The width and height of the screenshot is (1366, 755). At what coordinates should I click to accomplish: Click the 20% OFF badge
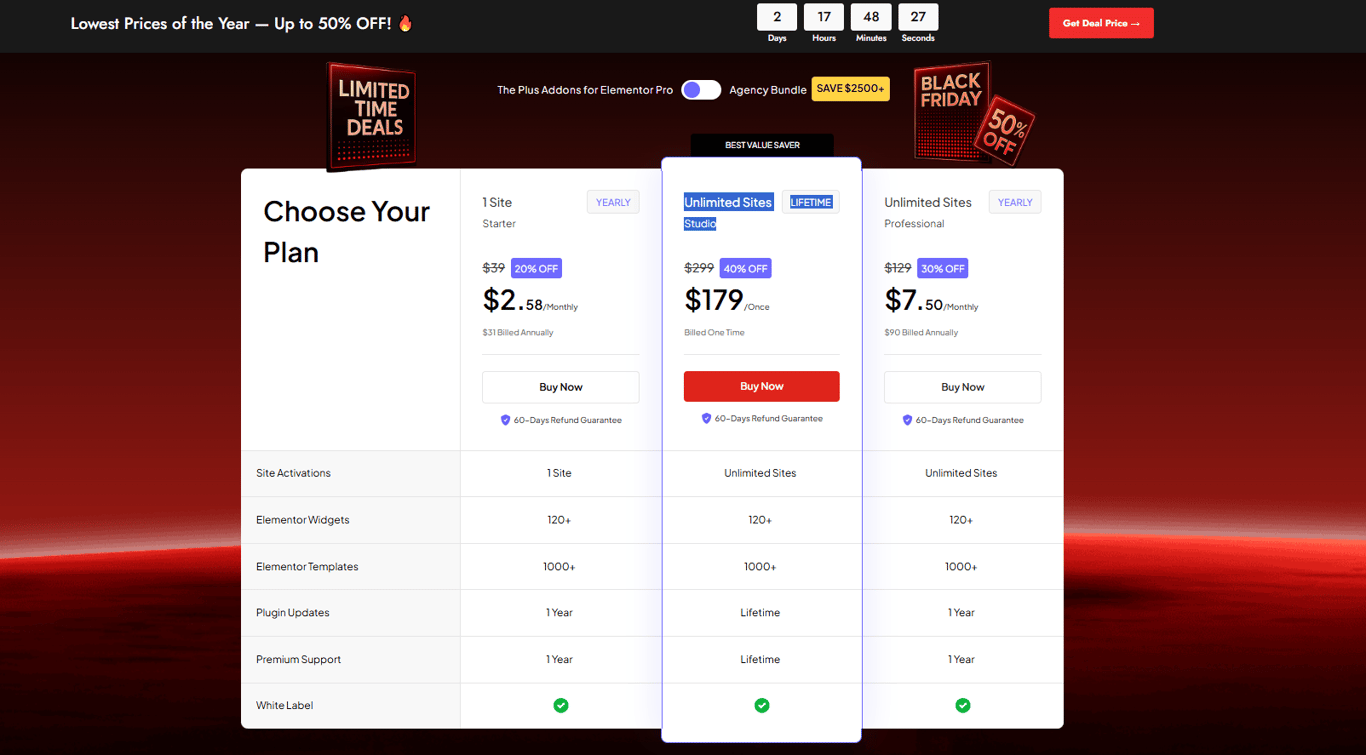[x=536, y=268]
